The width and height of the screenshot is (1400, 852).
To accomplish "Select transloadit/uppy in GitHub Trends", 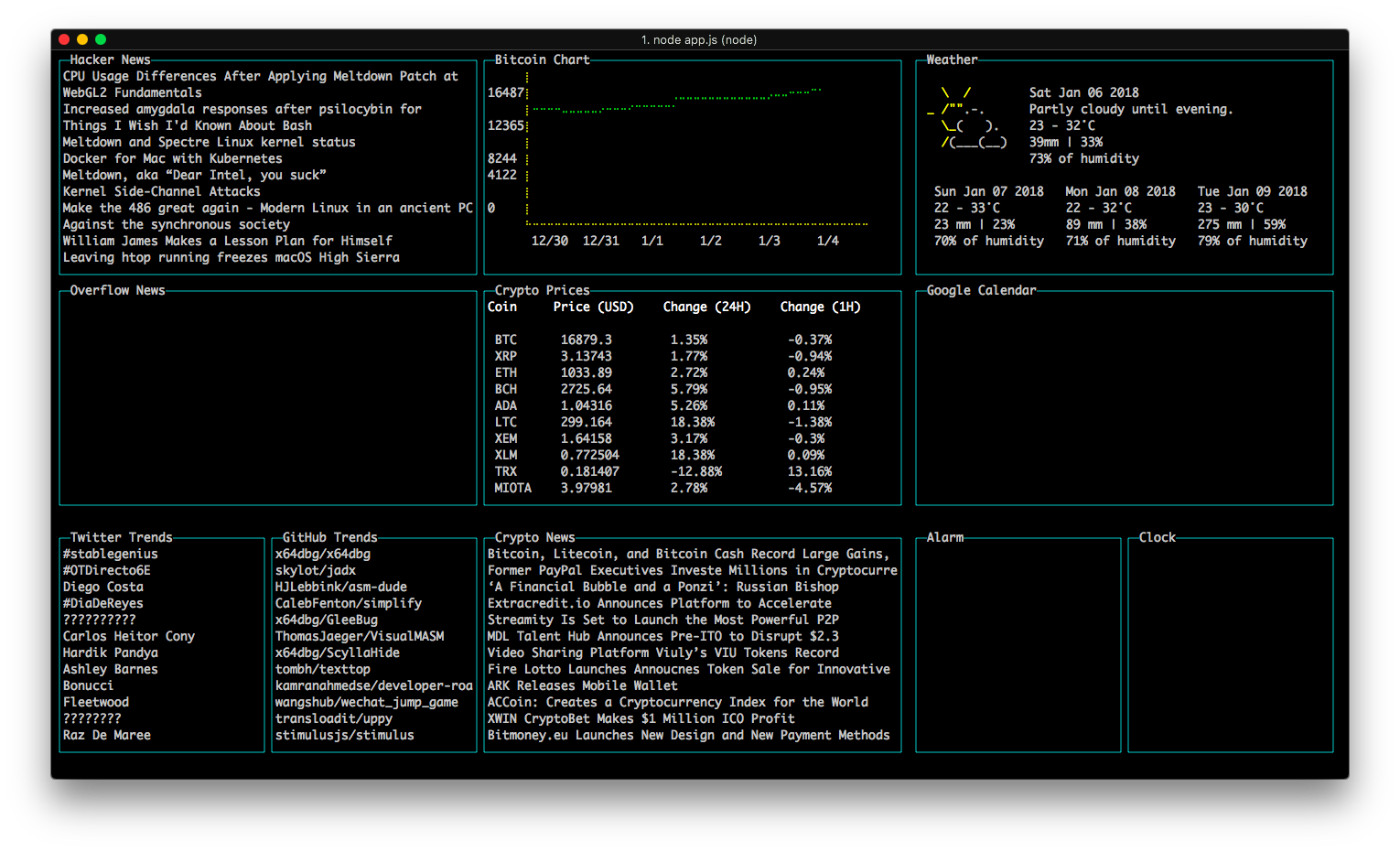I will [333, 718].
